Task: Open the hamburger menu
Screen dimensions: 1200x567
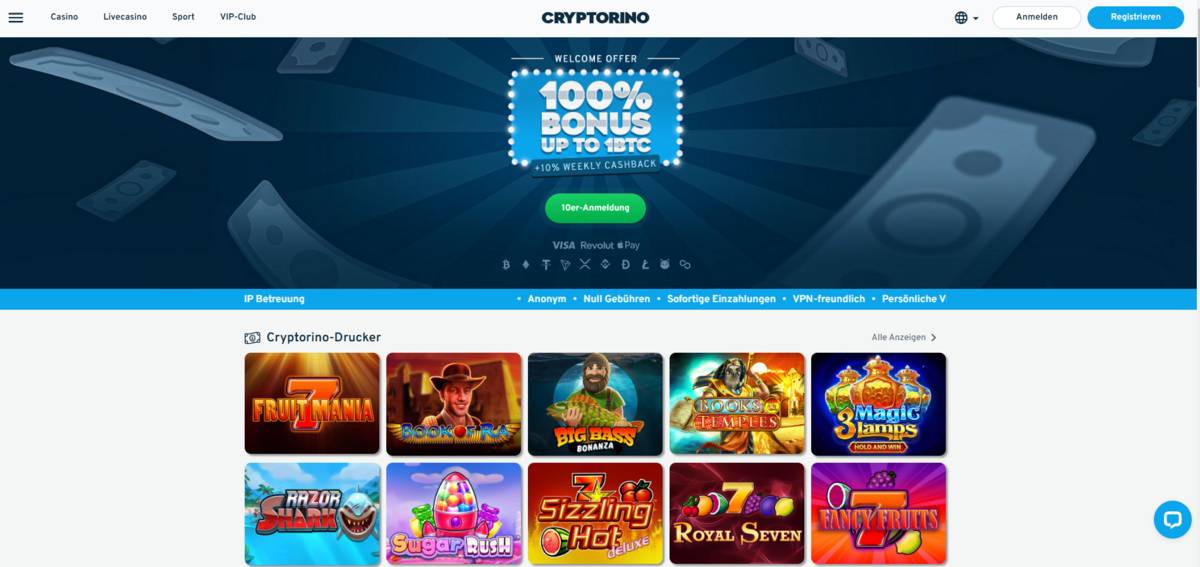Action: (x=15, y=17)
